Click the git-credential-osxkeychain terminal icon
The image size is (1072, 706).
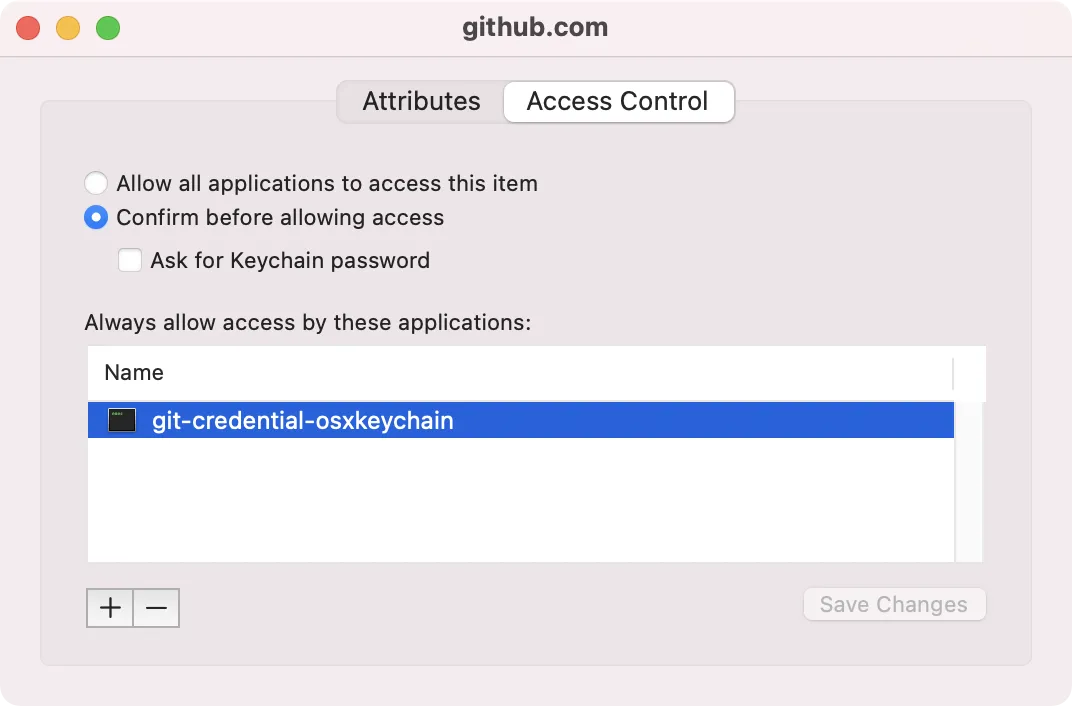[x=122, y=421]
